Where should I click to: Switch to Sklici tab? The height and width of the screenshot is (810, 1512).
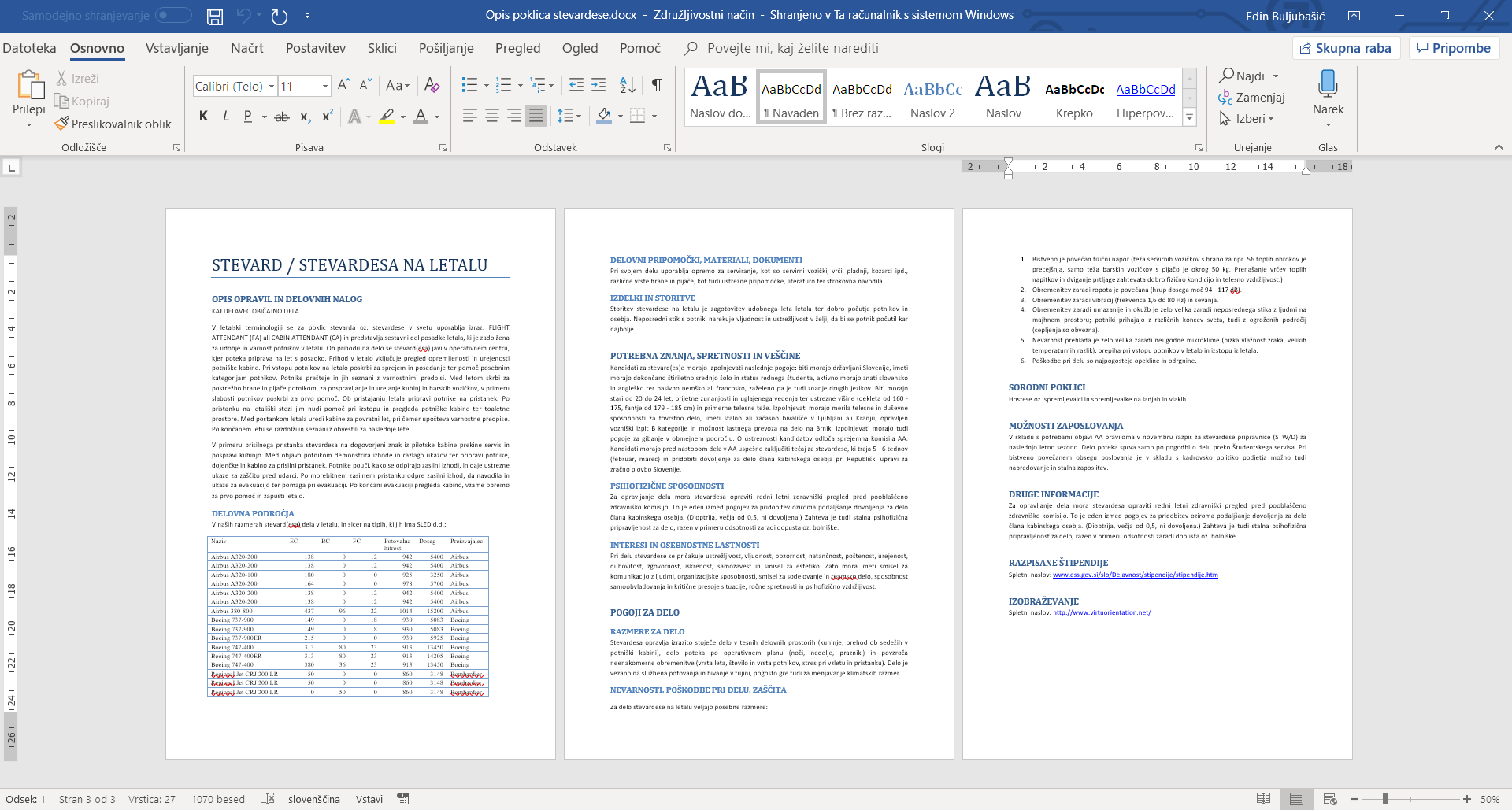click(382, 48)
